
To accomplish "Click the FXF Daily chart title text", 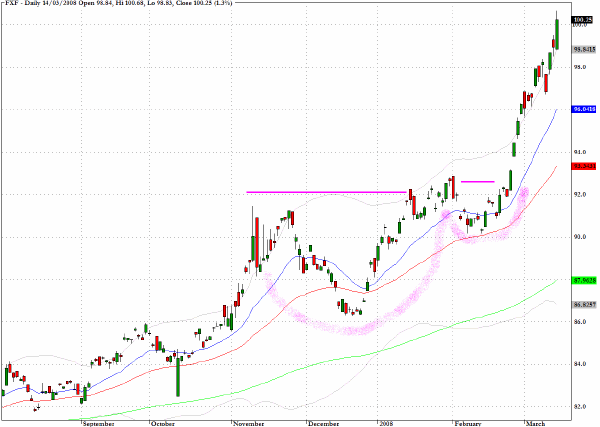I will click(x=118, y=3).
